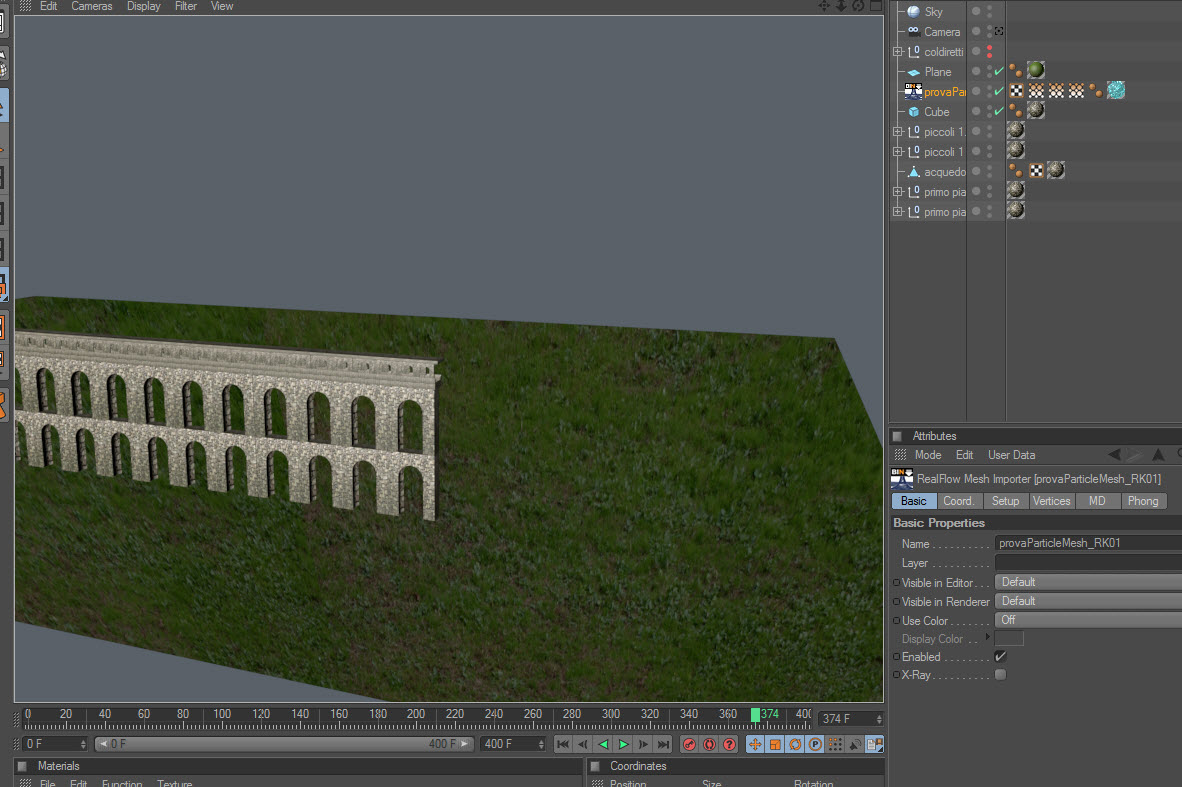The image size is (1182, 787).
Task: Click viewport zoom camera icon
Action: point(841,6)
